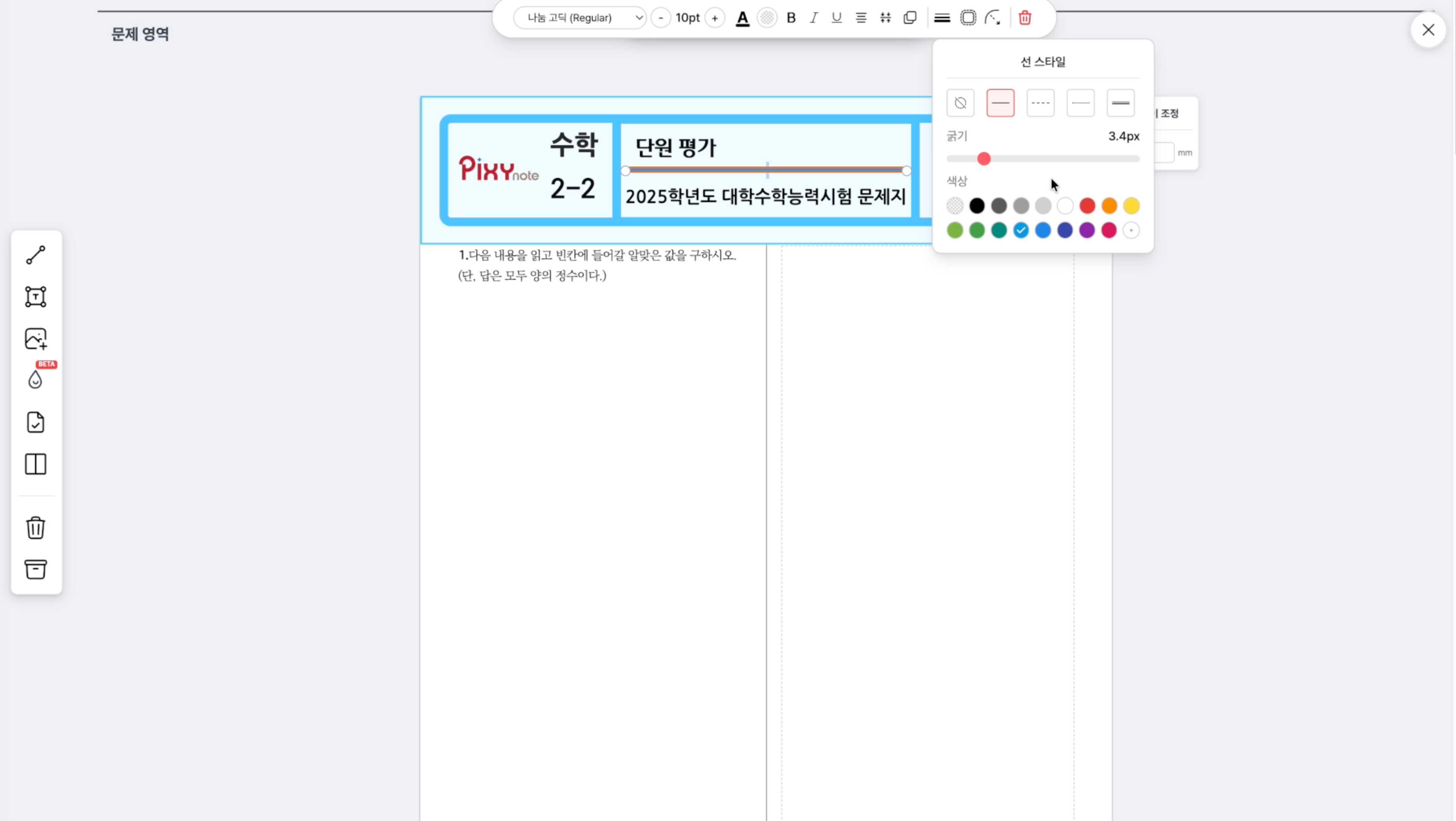The image size is (1456, 821).
Task: Open the archive box tool
Action: [36, 569]
